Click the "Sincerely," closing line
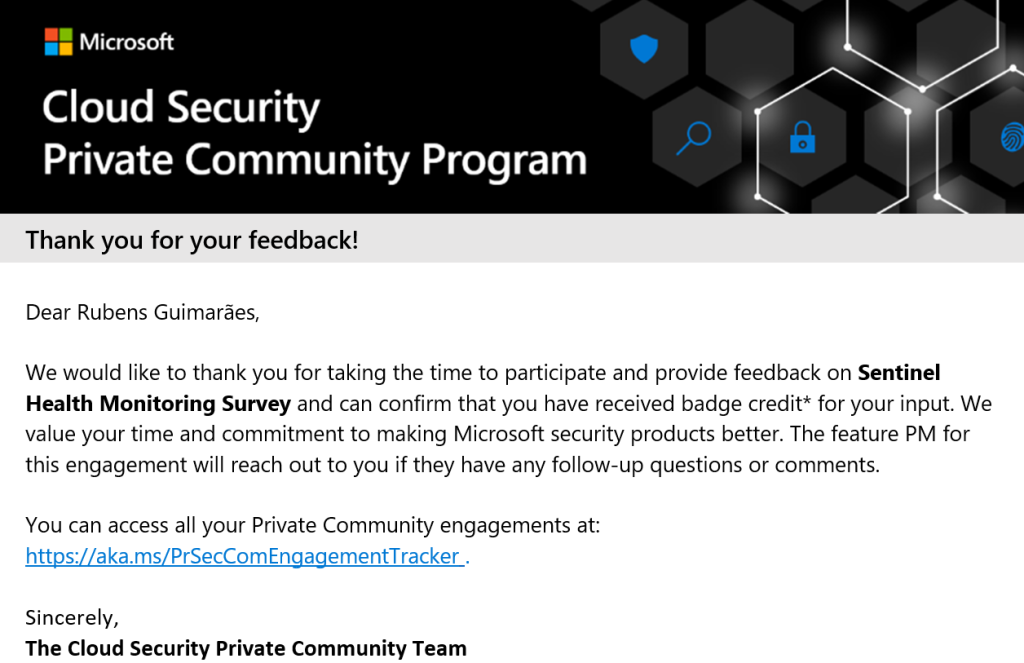This screenshot has height=663, width=1024. (71, 617)
